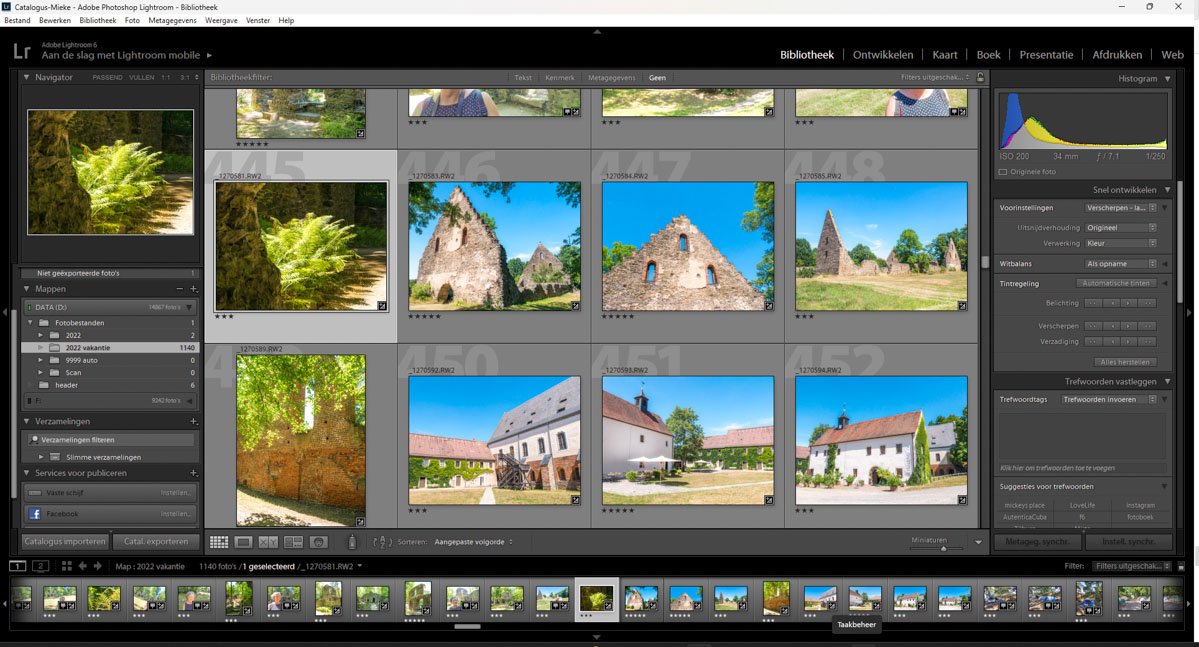Select grid thumbnail _1270594.RW2
The image size is (1199, 647).
[x=881, y=440]
